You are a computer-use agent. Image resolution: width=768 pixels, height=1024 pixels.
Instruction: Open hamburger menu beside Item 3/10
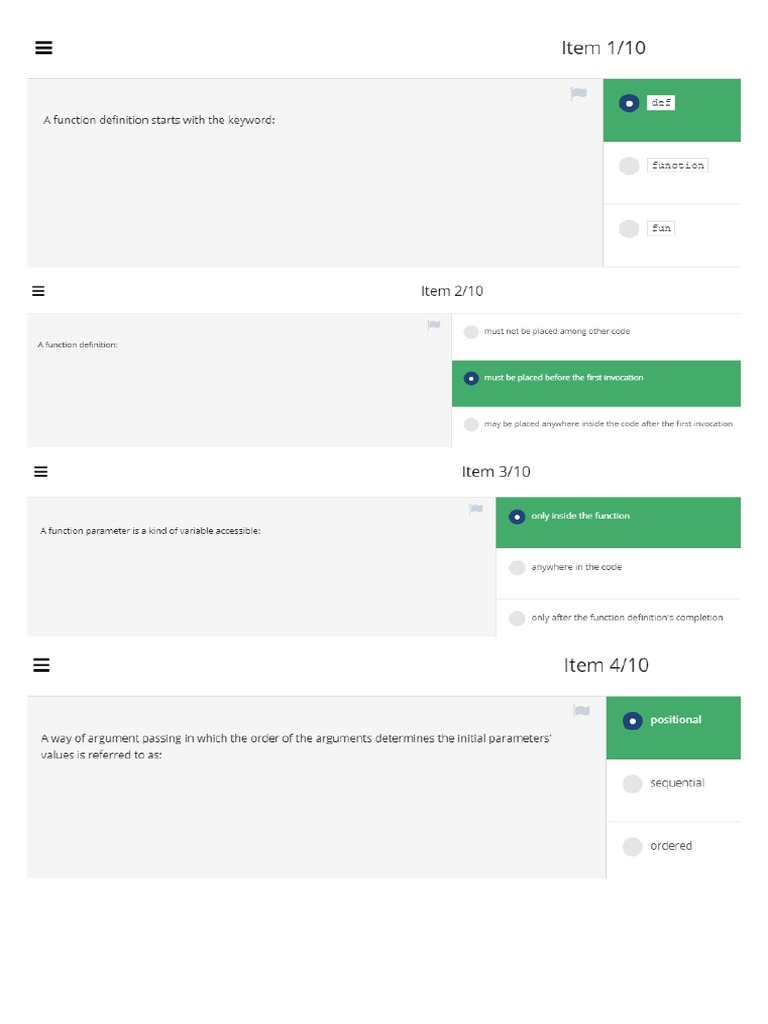click(x=41, y=472)
